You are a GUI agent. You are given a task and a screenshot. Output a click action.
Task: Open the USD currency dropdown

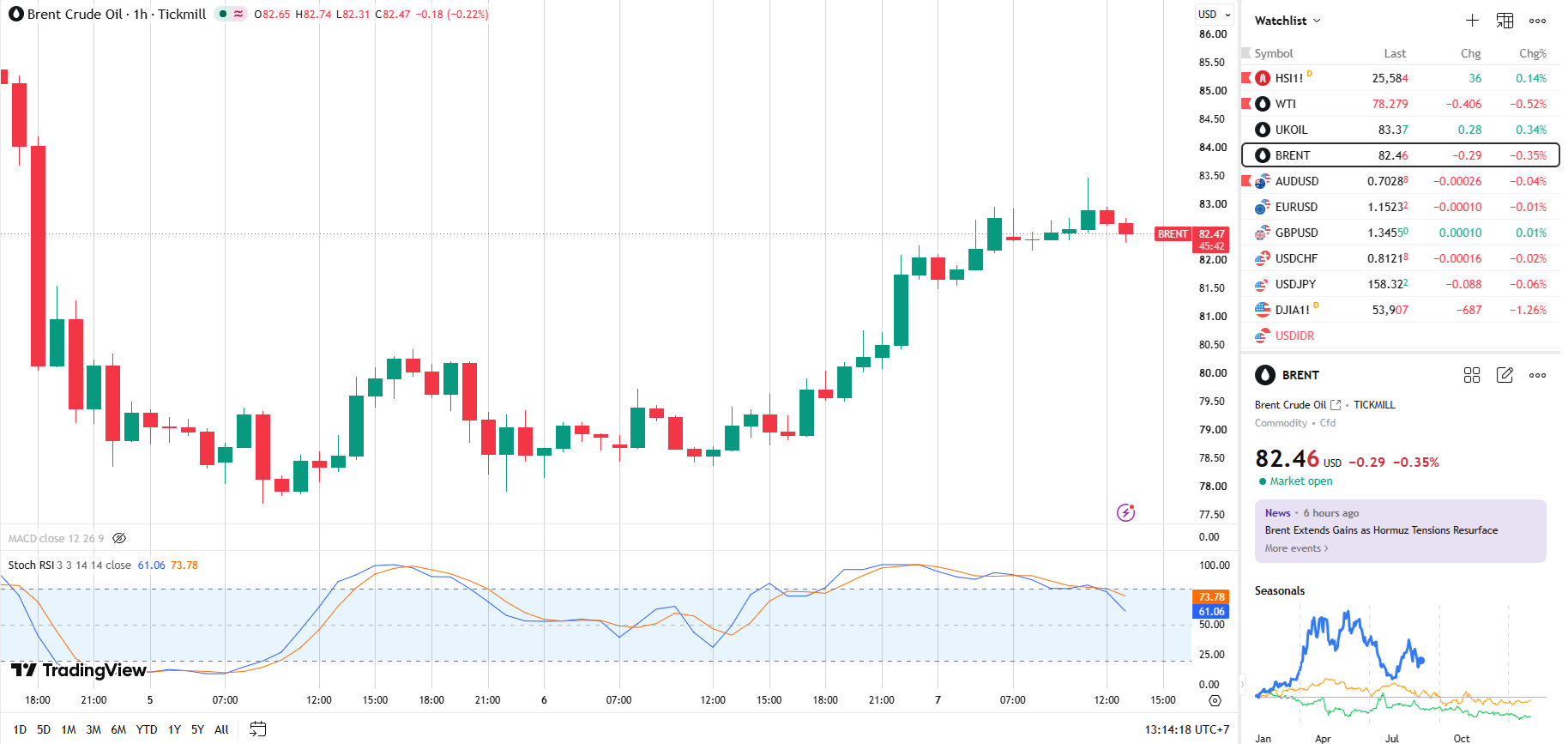click(1215, 14)
